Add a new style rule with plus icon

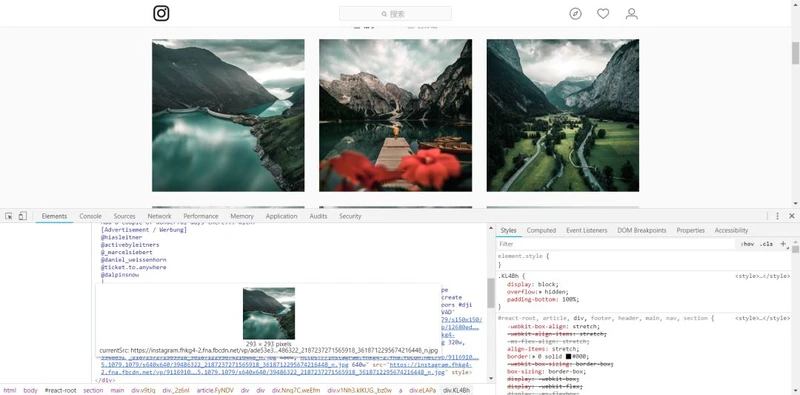[783, 244]
